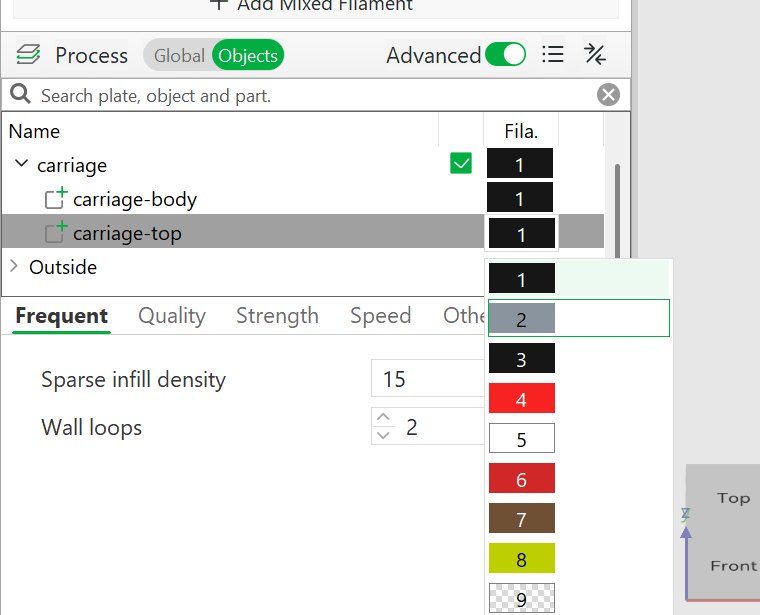Image resolution: width=760 pixels, height=615 pixels.
Task: Pick dark red filament 6 from list
Action: coord(522,478)
